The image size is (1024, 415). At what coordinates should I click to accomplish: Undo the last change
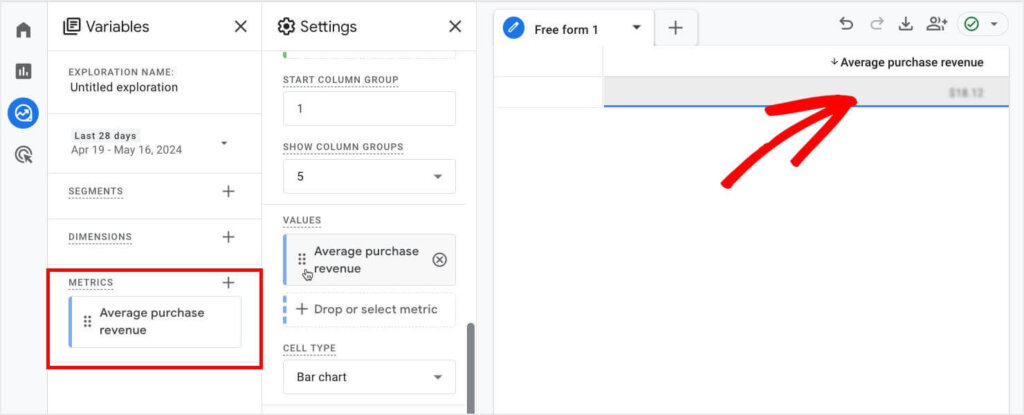[x=846, y=24]
